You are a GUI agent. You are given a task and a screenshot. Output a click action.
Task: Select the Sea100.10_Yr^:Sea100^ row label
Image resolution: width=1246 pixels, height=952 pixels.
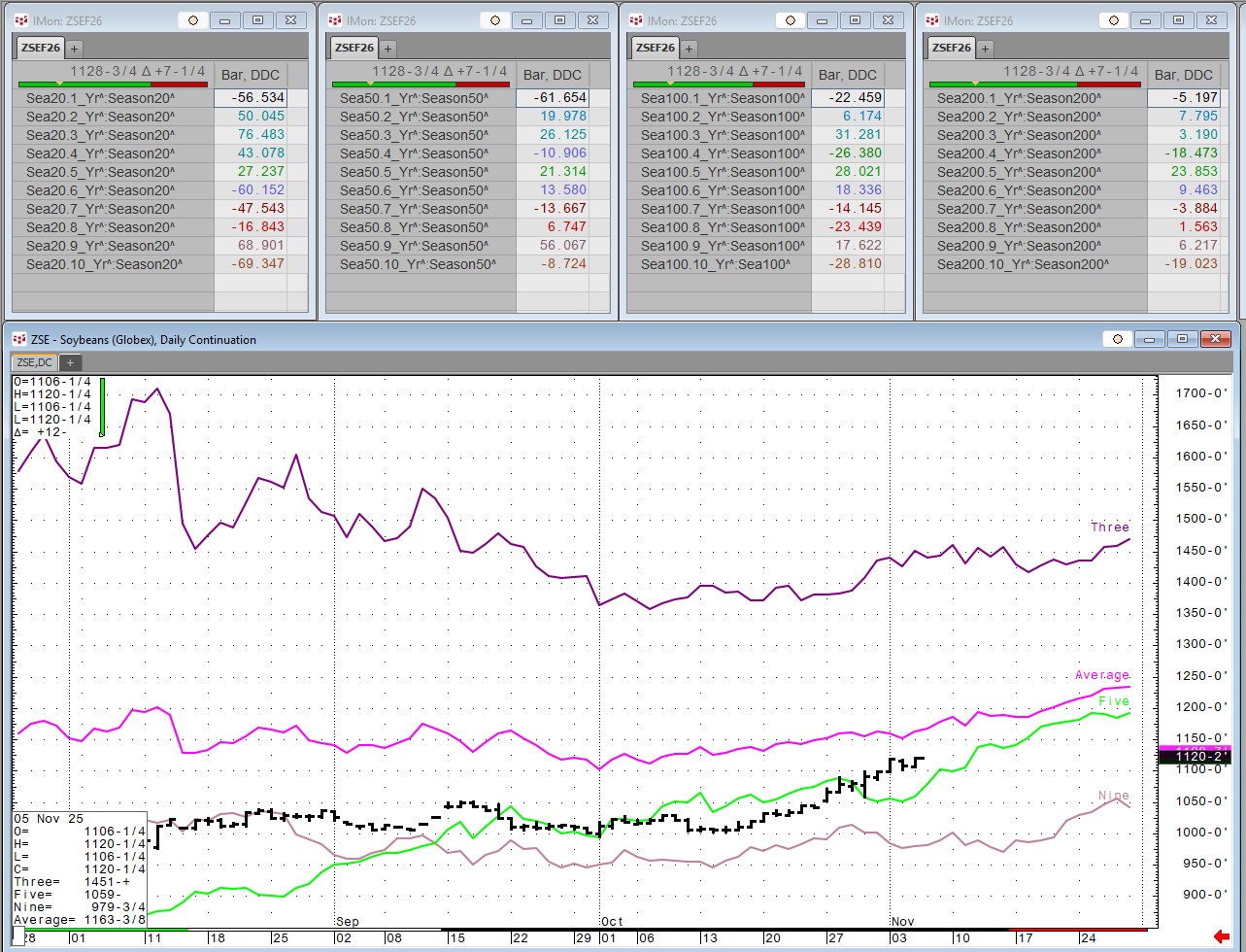[715, 264]
